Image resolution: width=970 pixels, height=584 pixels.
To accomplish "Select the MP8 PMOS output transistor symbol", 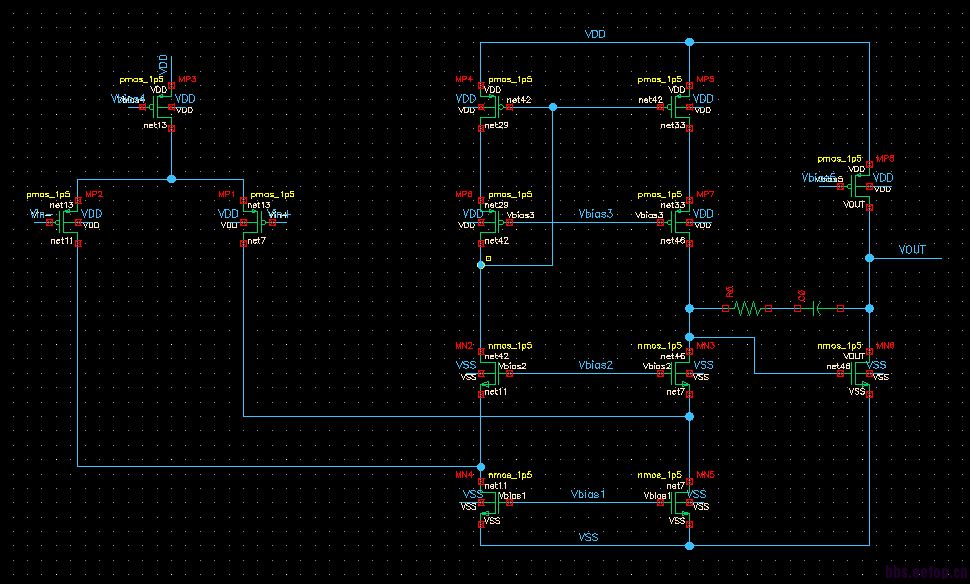I will point(857,186).
